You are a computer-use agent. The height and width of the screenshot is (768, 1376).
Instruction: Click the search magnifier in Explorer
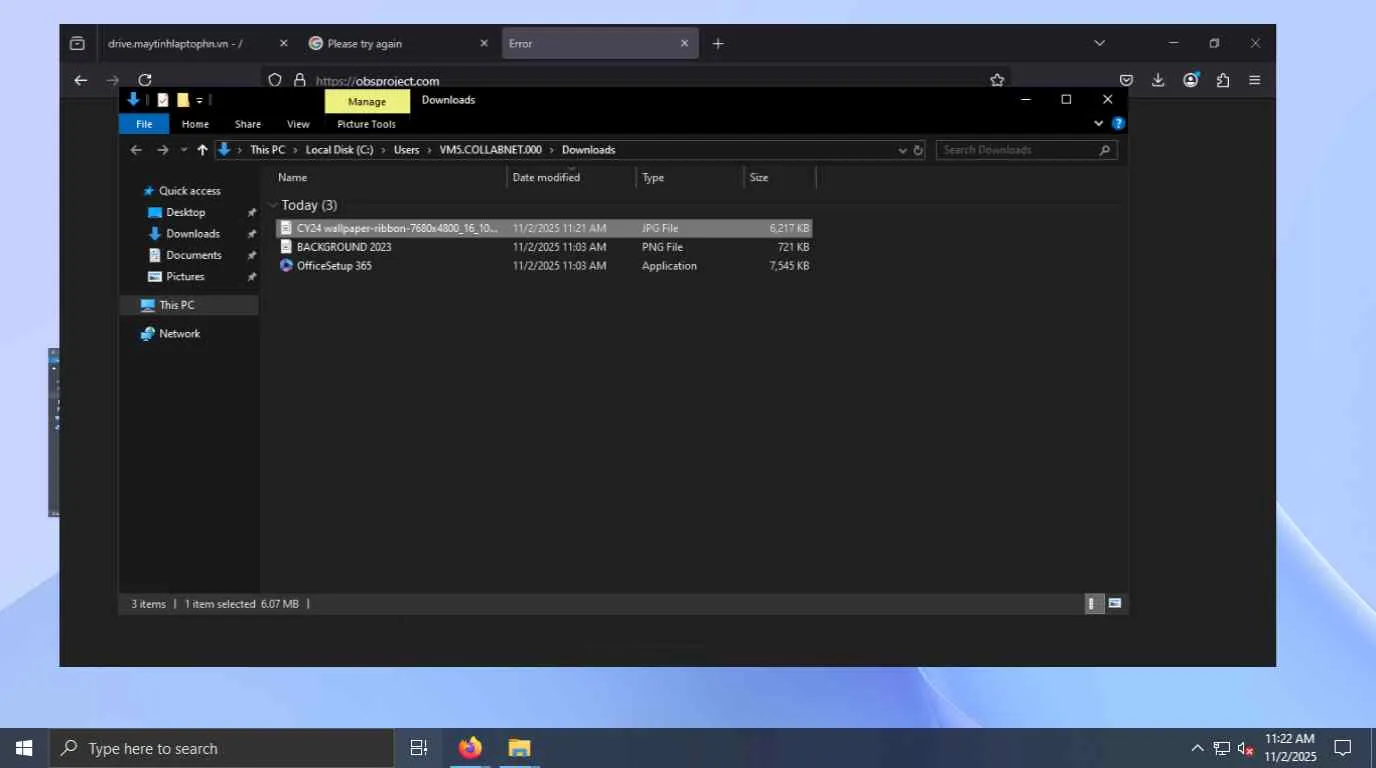(x=1105, y=150)
